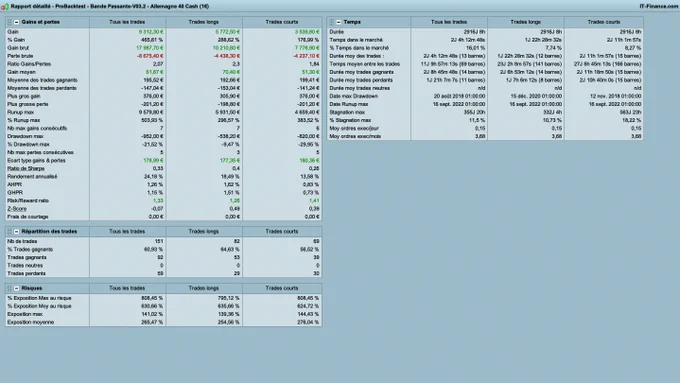Image resolution: width=680 pixels, height=383 pixels.
Task: Collapse the Gains et pertes section
Action: click(16, 22)
